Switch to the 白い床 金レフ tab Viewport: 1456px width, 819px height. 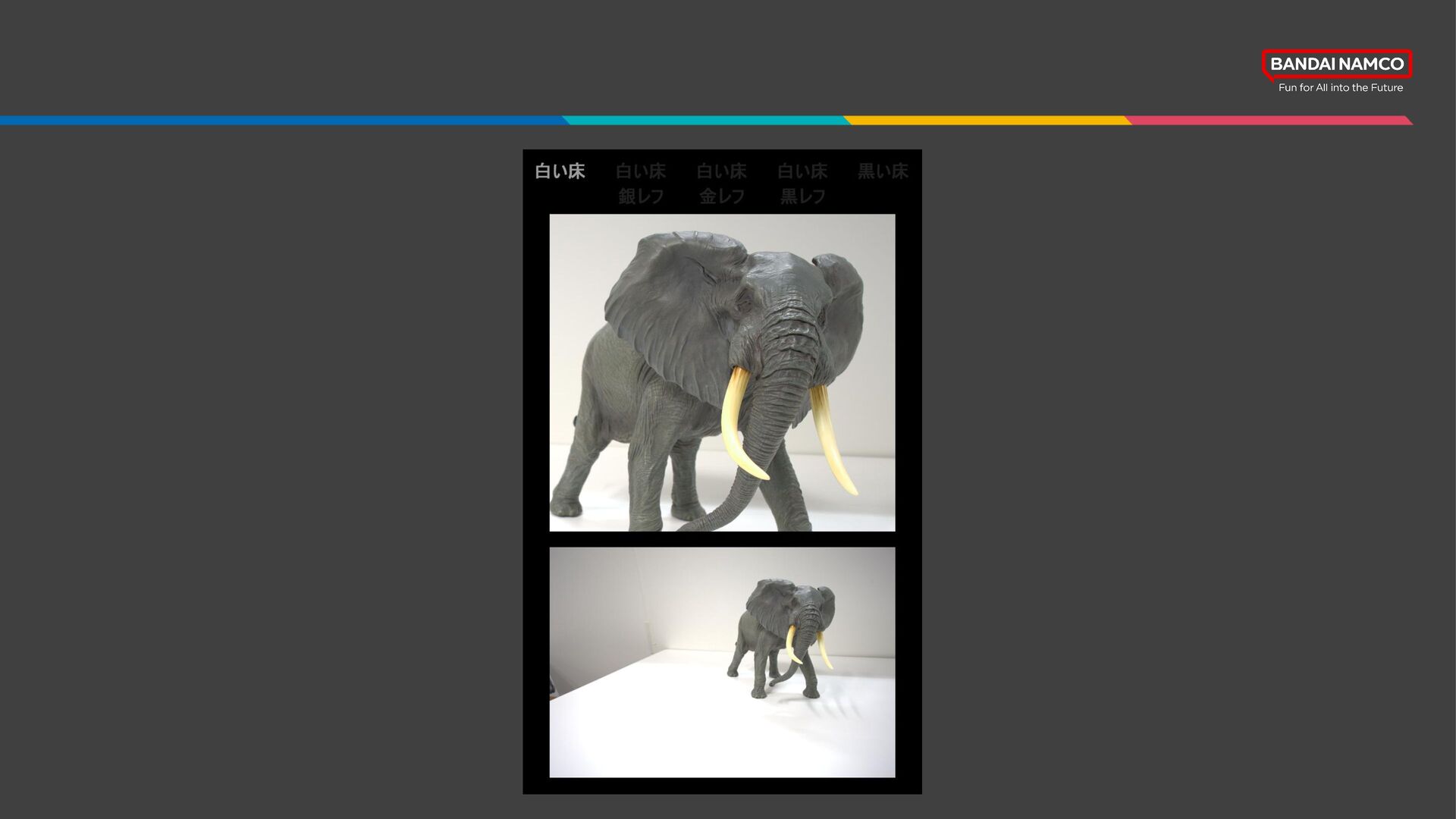point(721,184)
